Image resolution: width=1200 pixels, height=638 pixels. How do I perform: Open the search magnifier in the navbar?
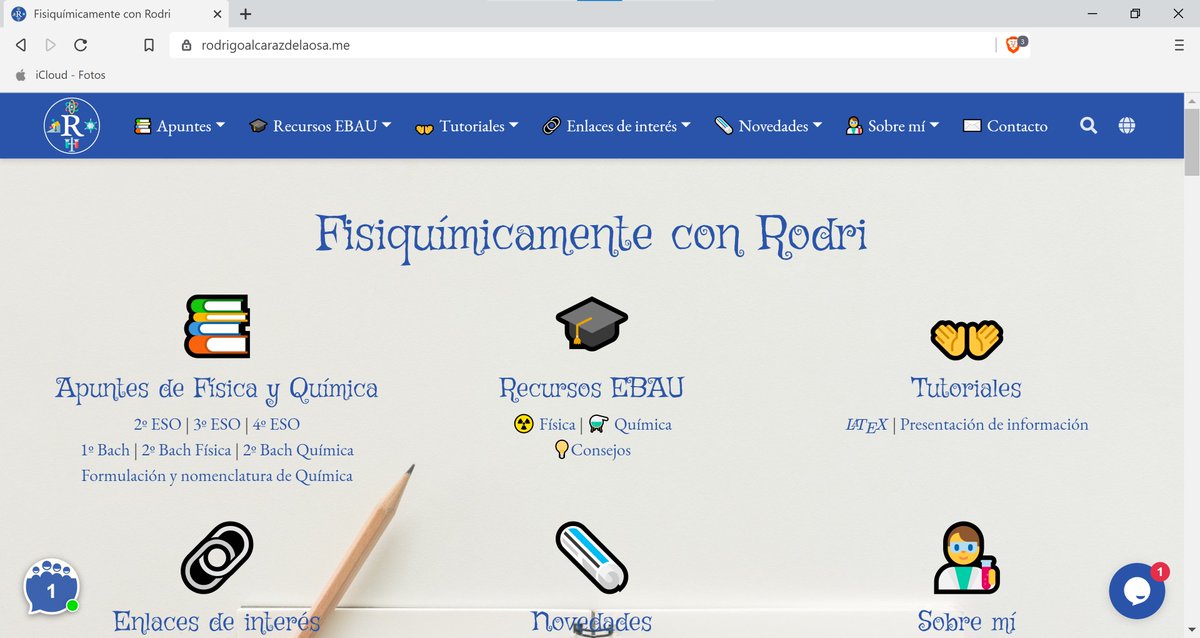pyautogui.click(x=1089, y=125)
